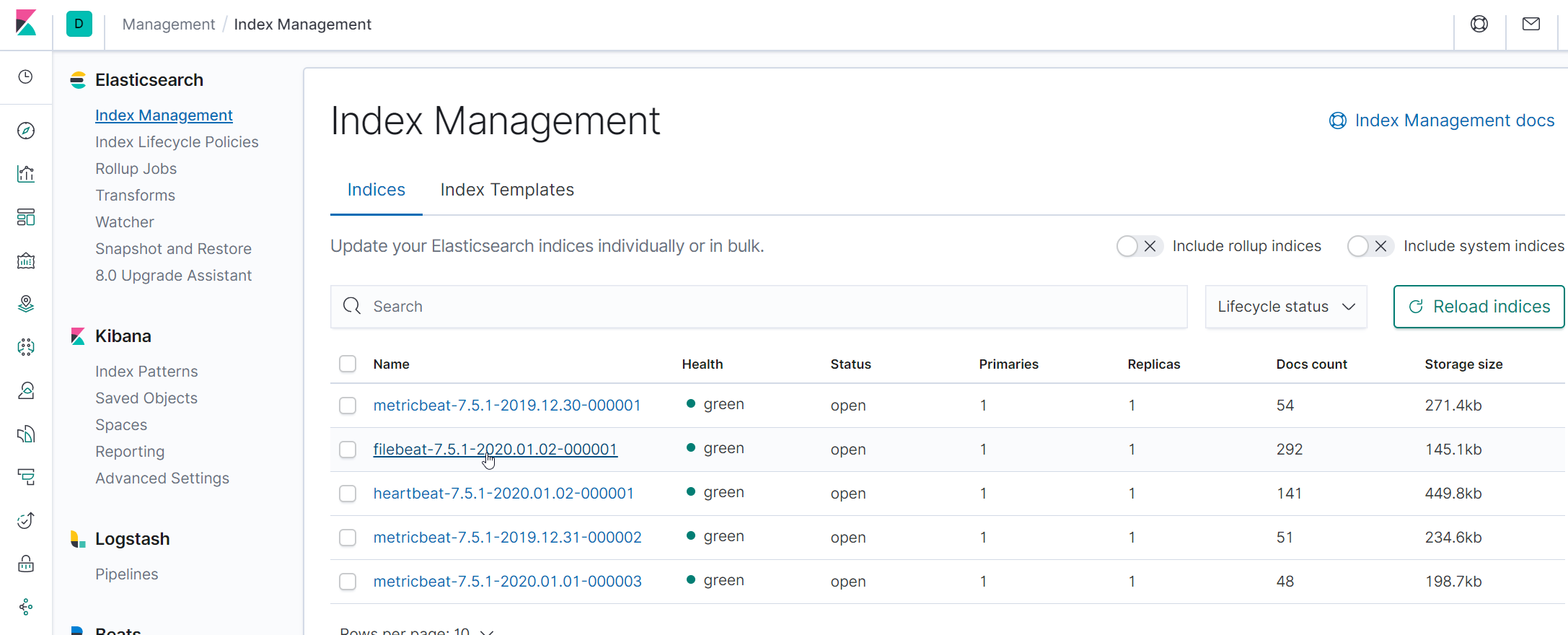Open the mail newsfeed icon in header
This screenshot has width=1568, height=635.
(x=1531, y=25)
